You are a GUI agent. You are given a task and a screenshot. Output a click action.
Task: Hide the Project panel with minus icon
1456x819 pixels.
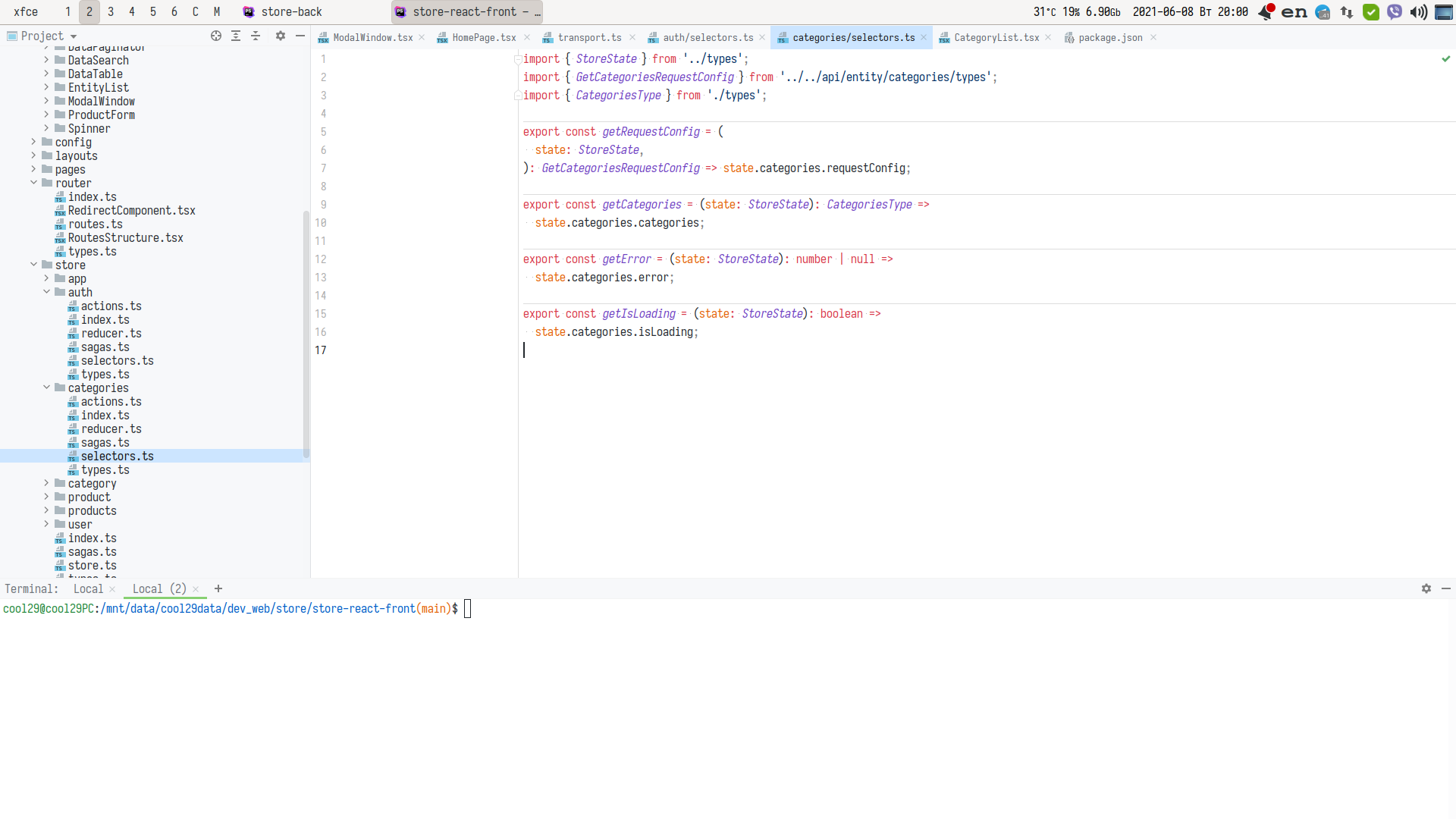pyautogui.click(x=300, y=36)
